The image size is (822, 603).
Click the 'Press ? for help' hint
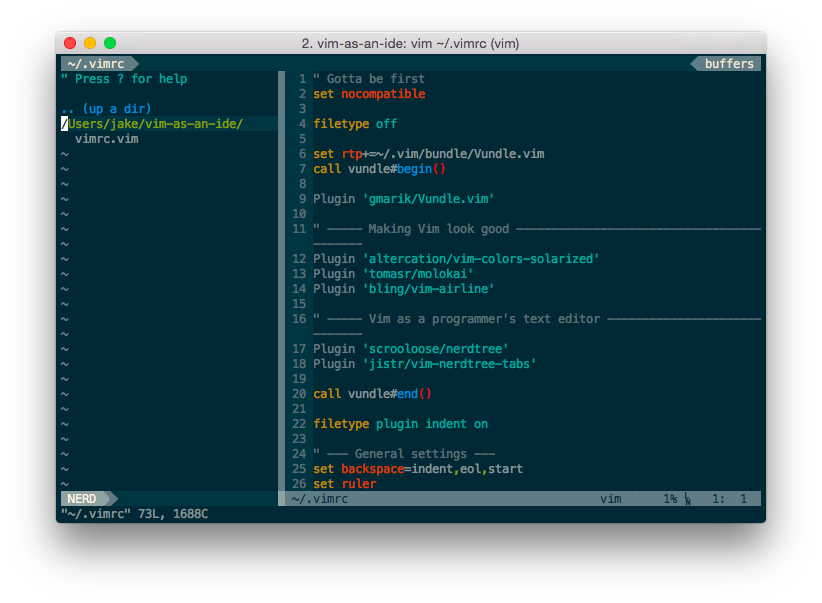click(x=124, y=79)
